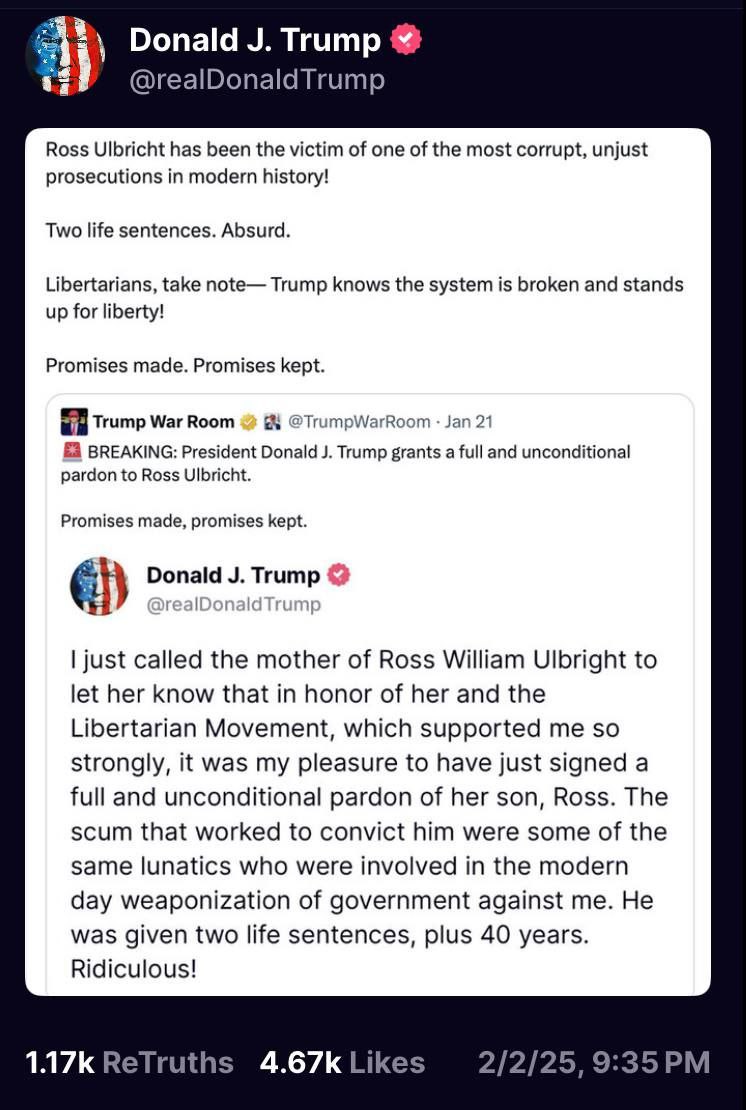
Task: Click the gold verified badge beside Trump War Room
Action: click(248, 422)
